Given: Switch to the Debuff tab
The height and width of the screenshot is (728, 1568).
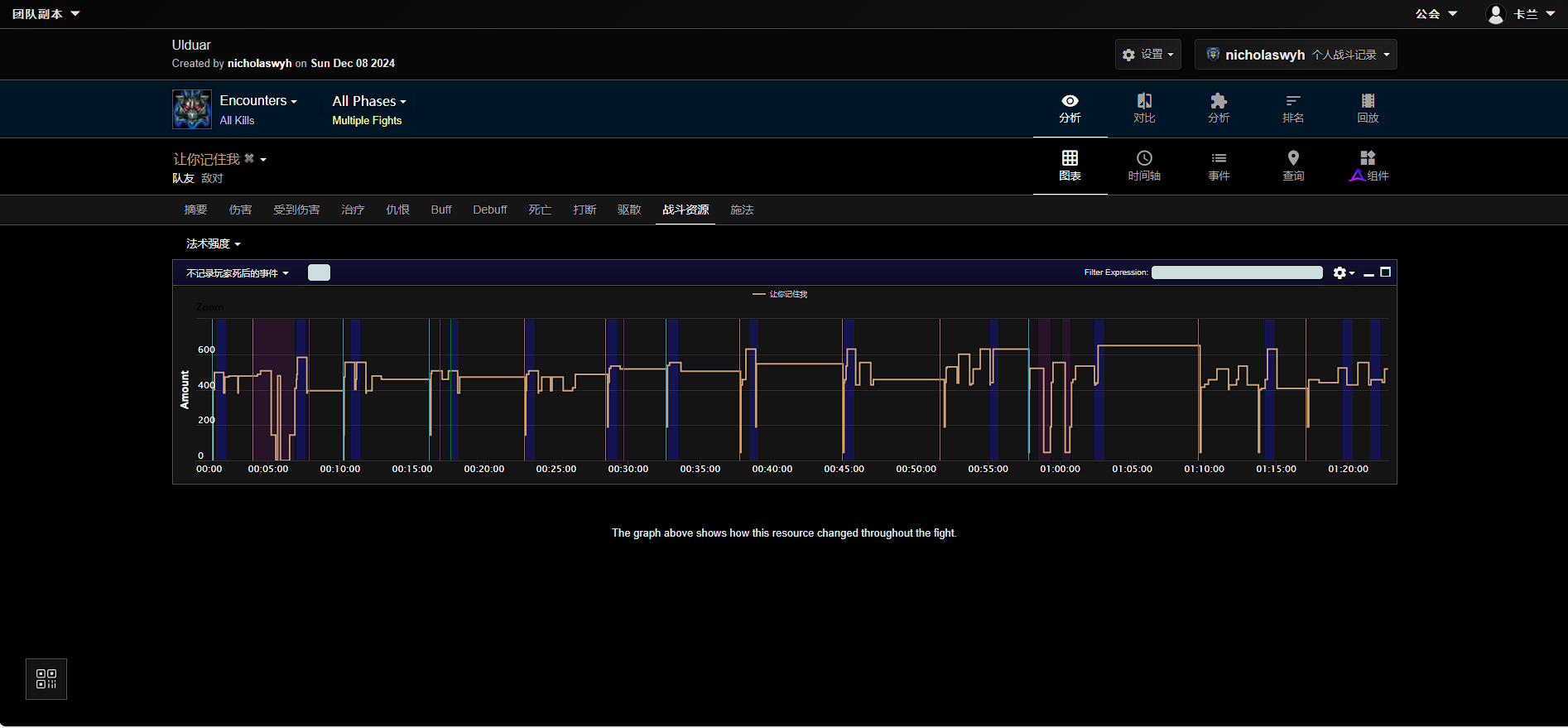Looking at the screenshot, I should point(490,210).
